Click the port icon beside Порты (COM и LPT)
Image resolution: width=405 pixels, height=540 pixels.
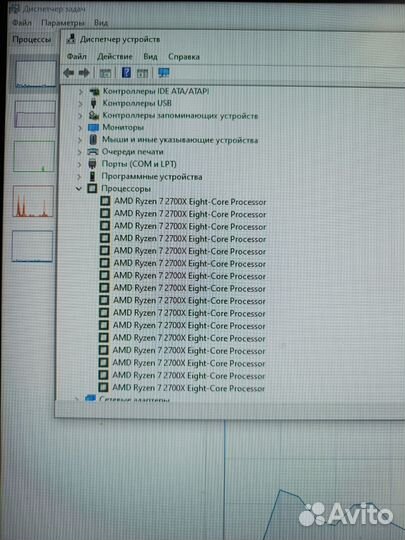tap(92, 164)
